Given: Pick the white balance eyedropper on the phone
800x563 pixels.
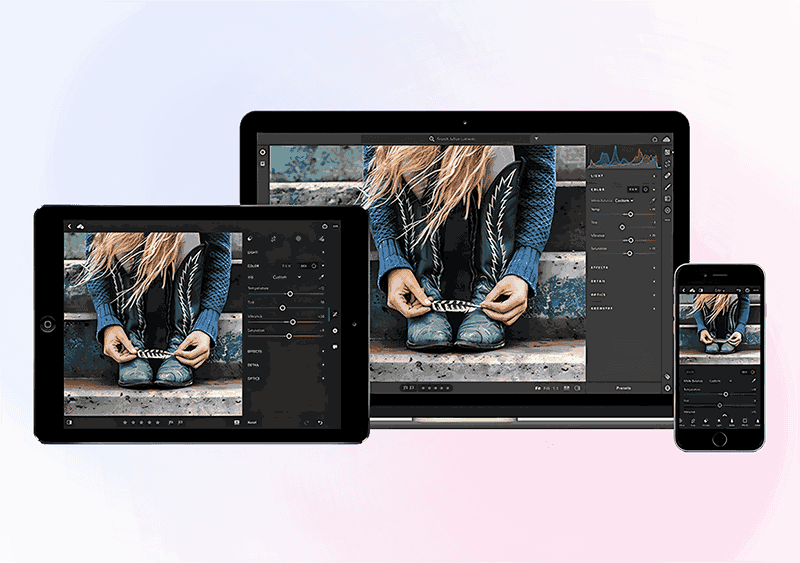Looking at the screenshot, I should 754,380.
